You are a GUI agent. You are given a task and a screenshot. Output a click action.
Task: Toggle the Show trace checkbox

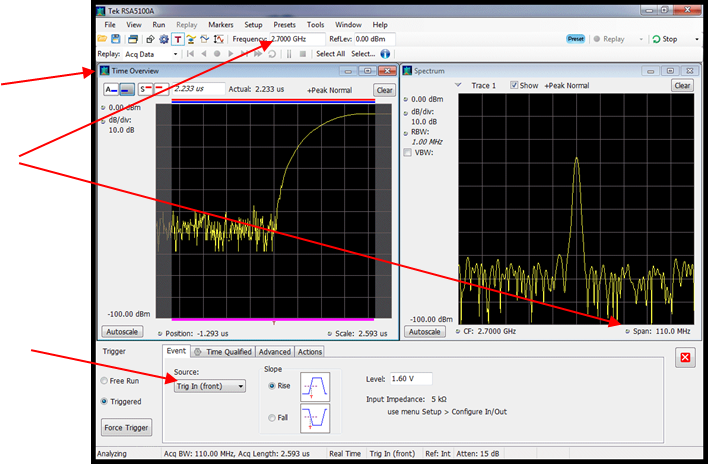[515, 86]
